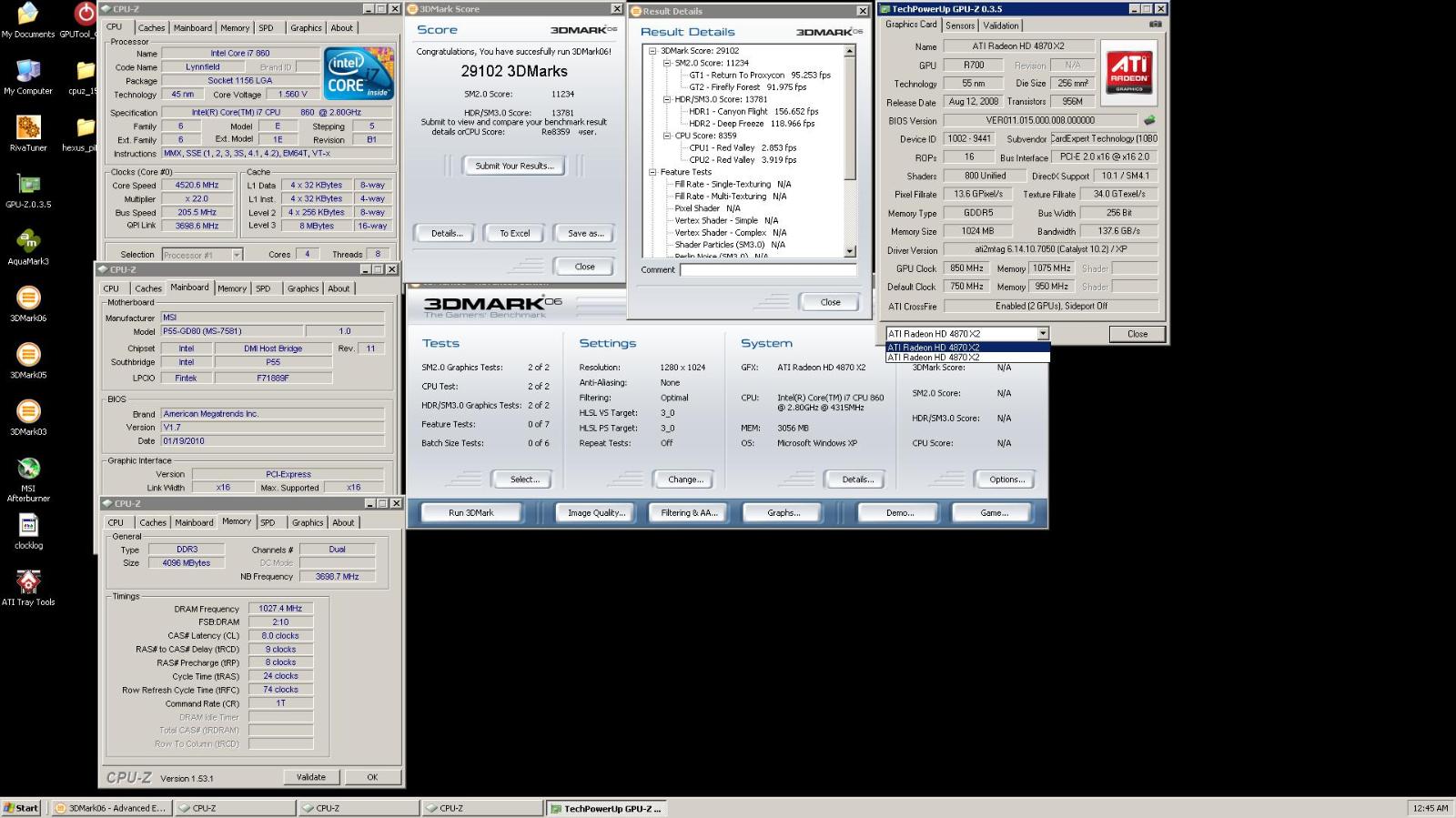The image size is (1456, 818).
Task: Open the SPD tab in the top CPU-Z window
Action: point(266,28)
